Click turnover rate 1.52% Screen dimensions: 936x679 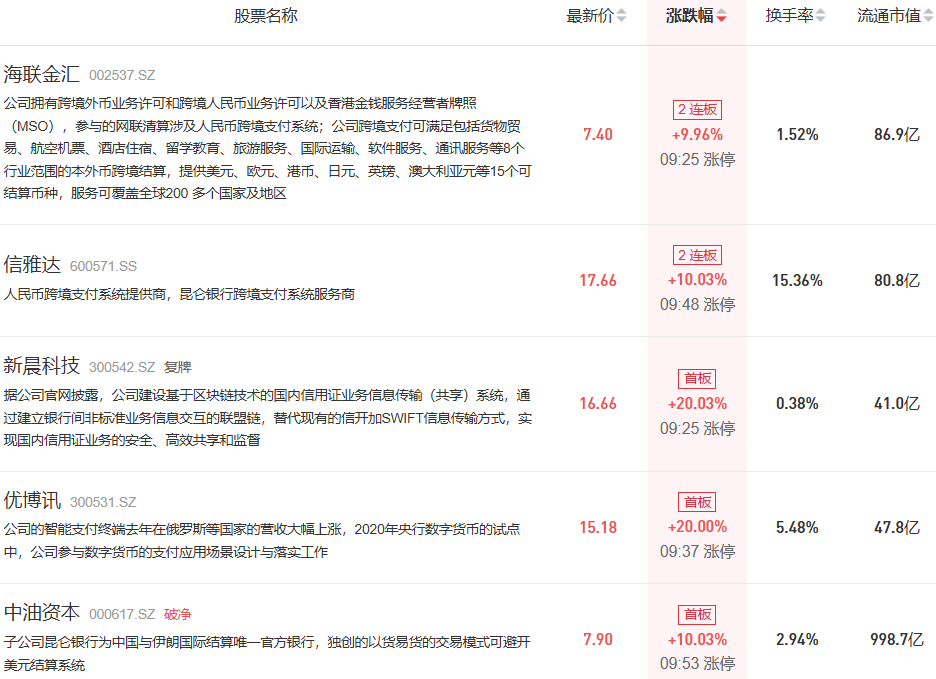point(797,134)
